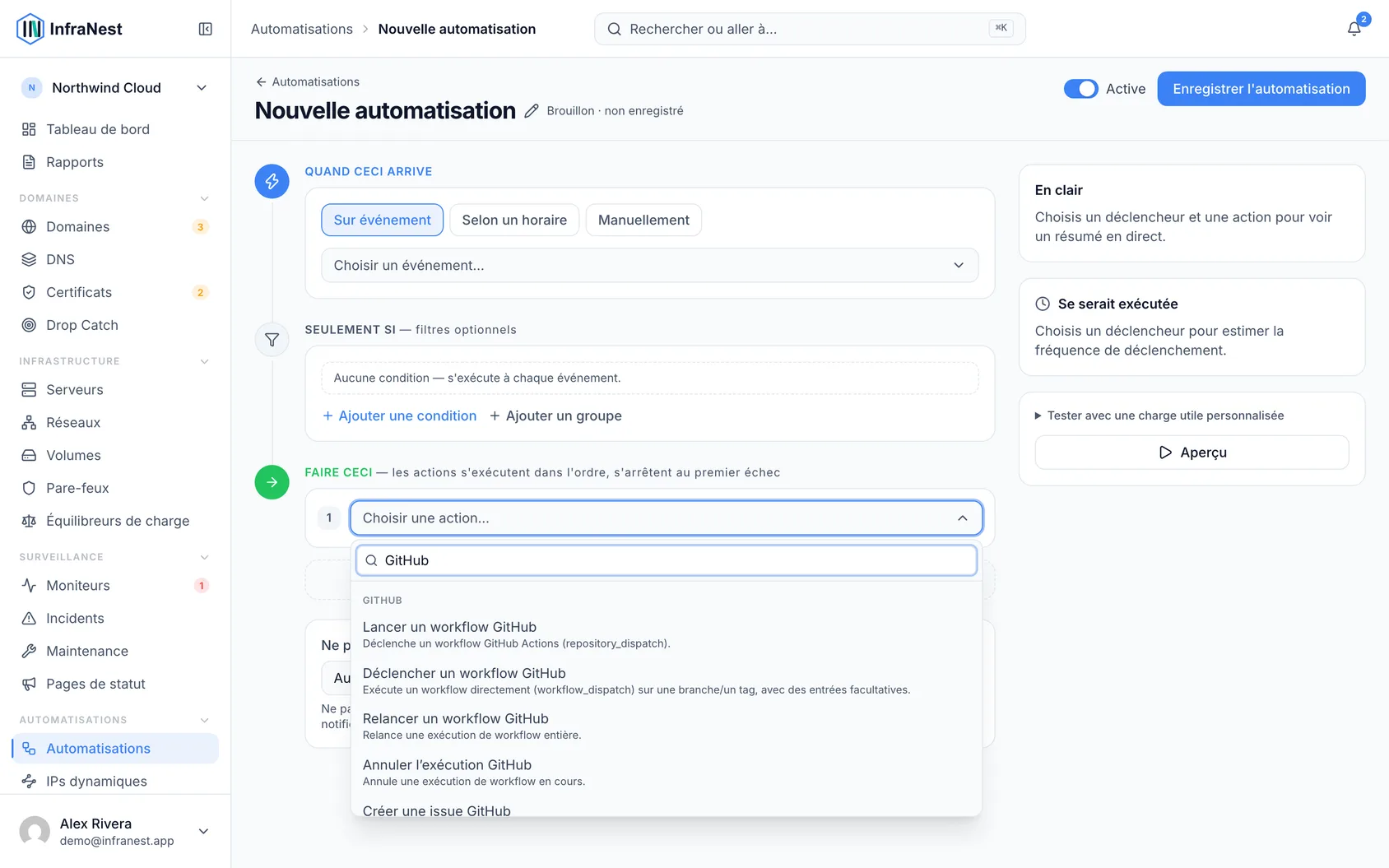Select the Manuellement trigger type

click(643, 220)
